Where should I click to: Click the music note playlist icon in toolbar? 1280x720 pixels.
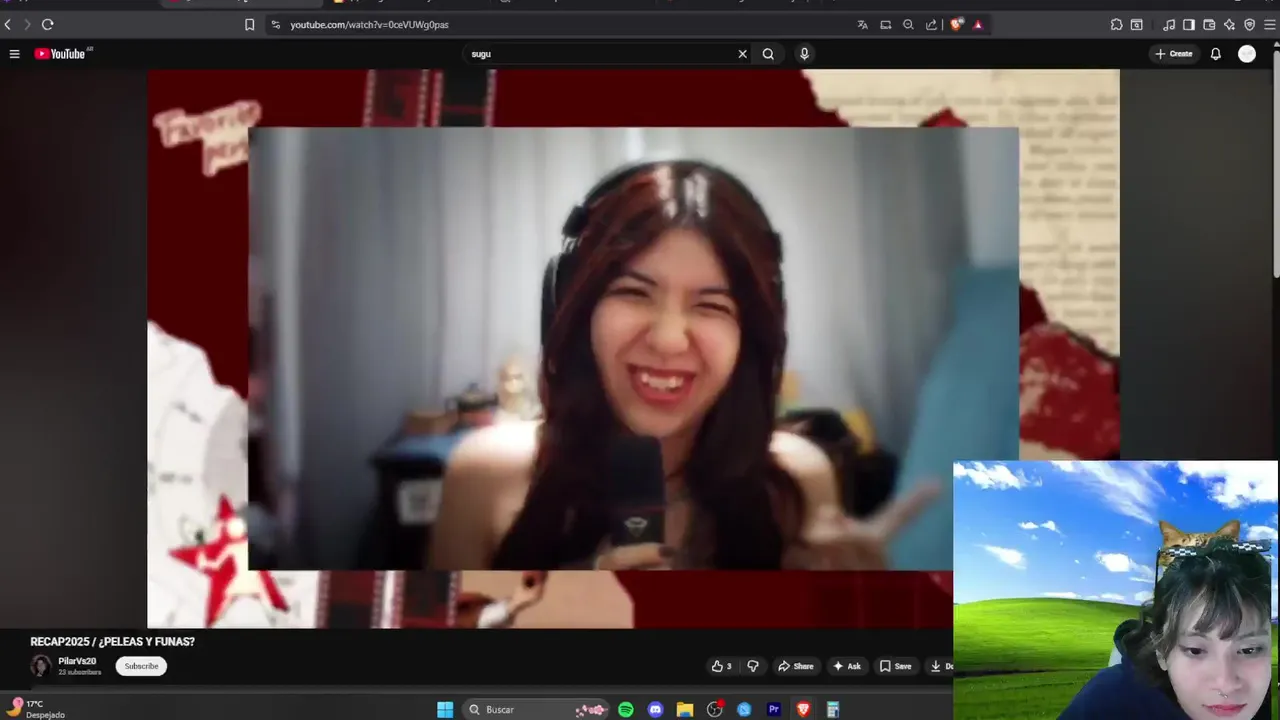tap(1169, 24)
